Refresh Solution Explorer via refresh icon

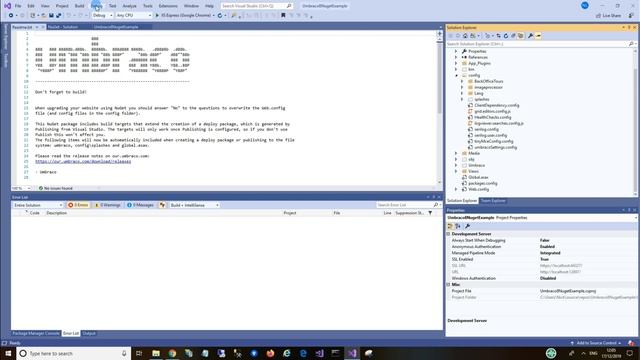pos(506,36)
